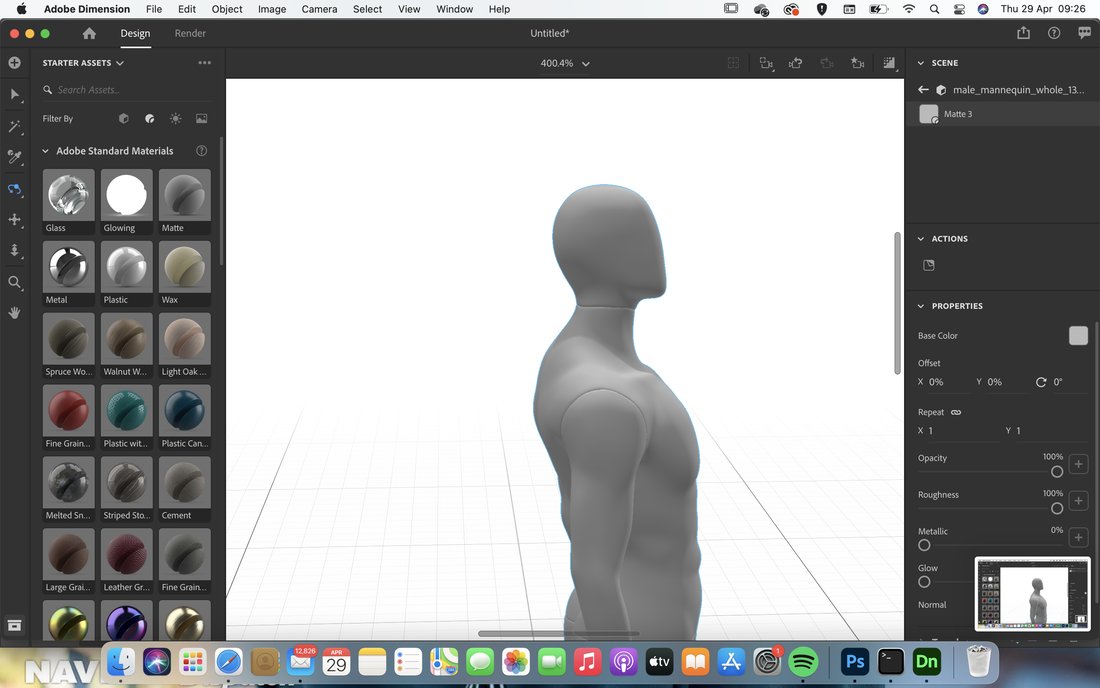Choose the Hand tool
Screen dimensions: 1100x688
pos(14,313)
